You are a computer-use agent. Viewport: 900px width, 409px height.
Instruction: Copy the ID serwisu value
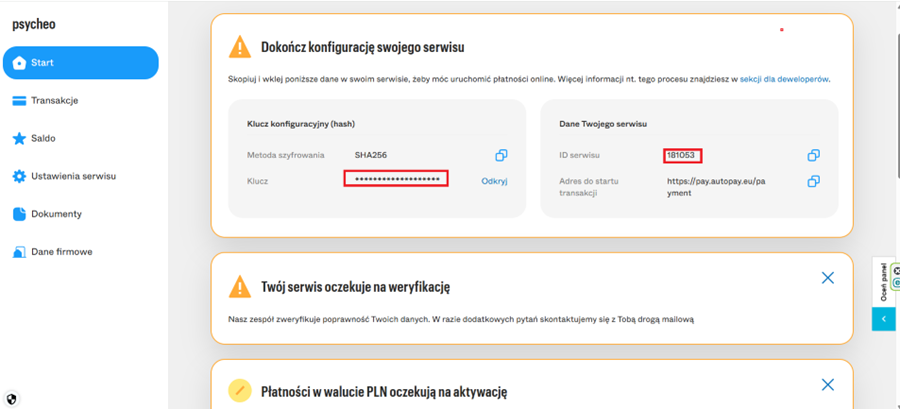(814, 155)
